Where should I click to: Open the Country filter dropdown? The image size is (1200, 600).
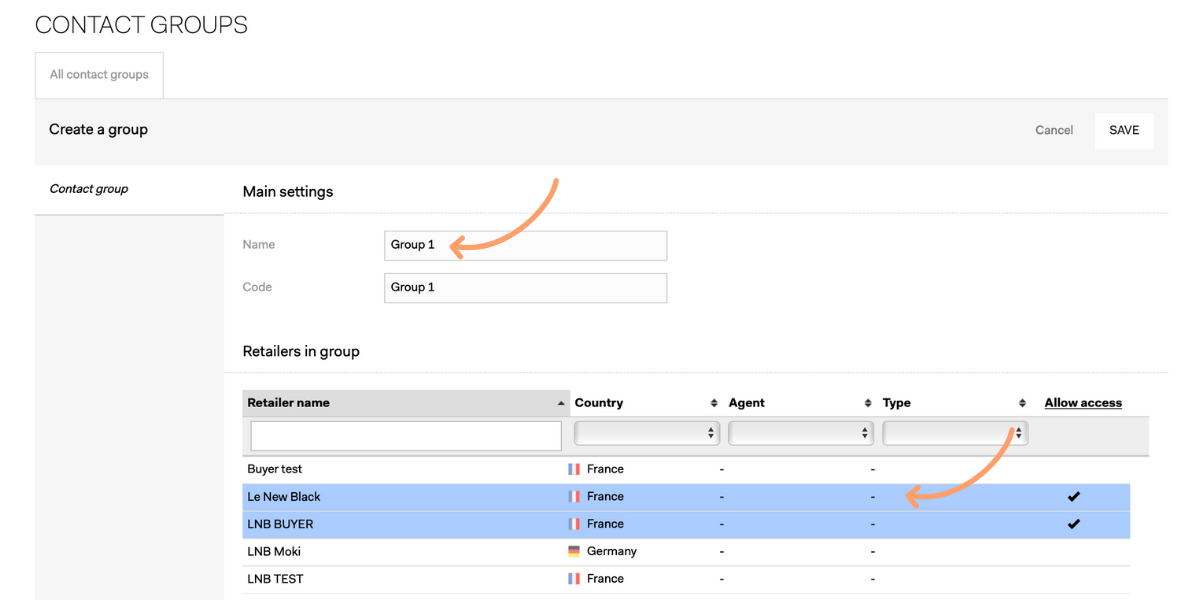[x=647, y=433]
